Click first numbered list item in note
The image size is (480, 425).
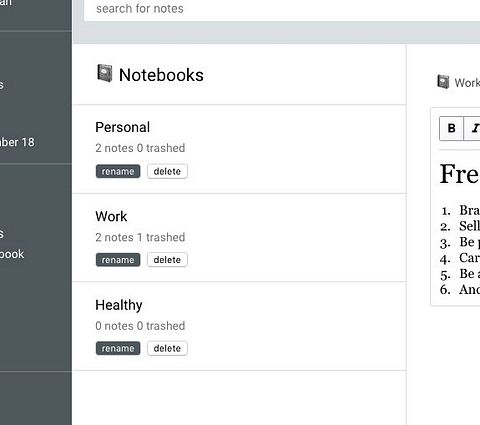point(460,210)
